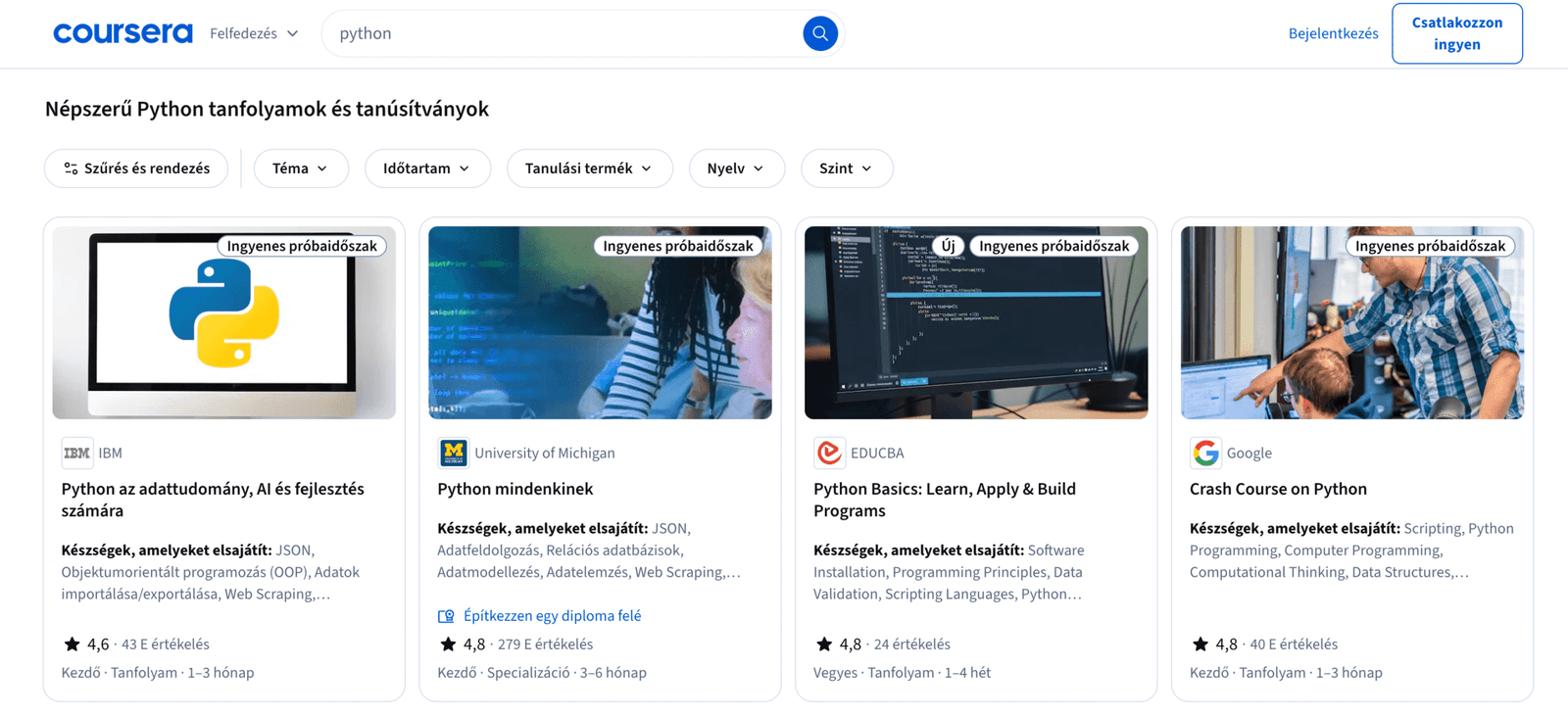Click Ingyenes próbaidőszak badge on Google card

pos(1430,246)
